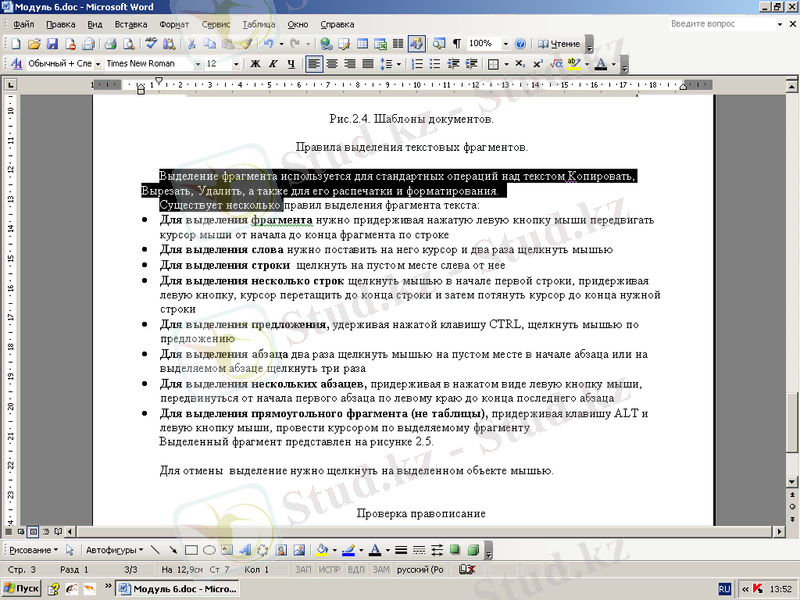This screenshot has width=800, height=600.
Task: Click the yellow text highlight color button
Action: coord(573,64)
